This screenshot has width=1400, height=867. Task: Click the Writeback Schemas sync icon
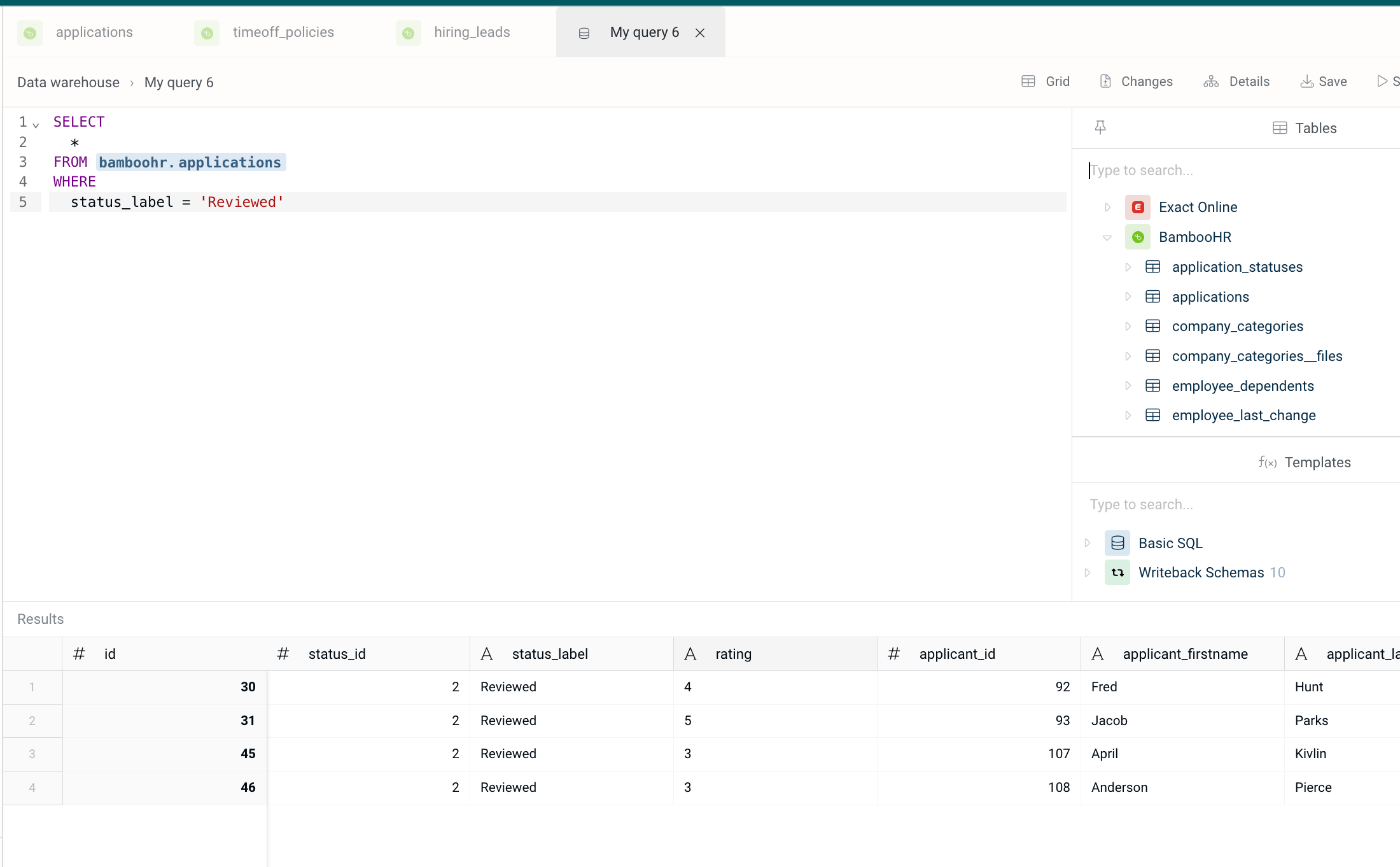pyautogui.click(x=1117, y=573)
